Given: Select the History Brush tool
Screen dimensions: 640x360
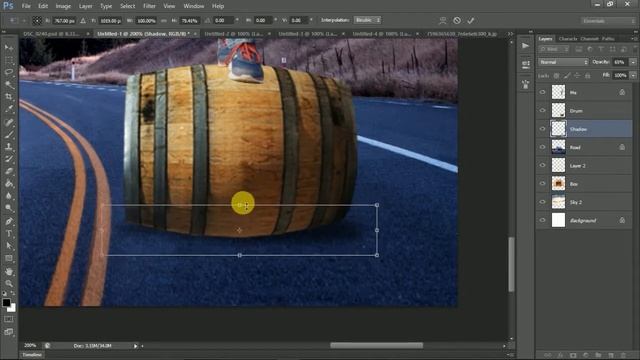Looking at the screenshot, I should (x=9, y=159).
